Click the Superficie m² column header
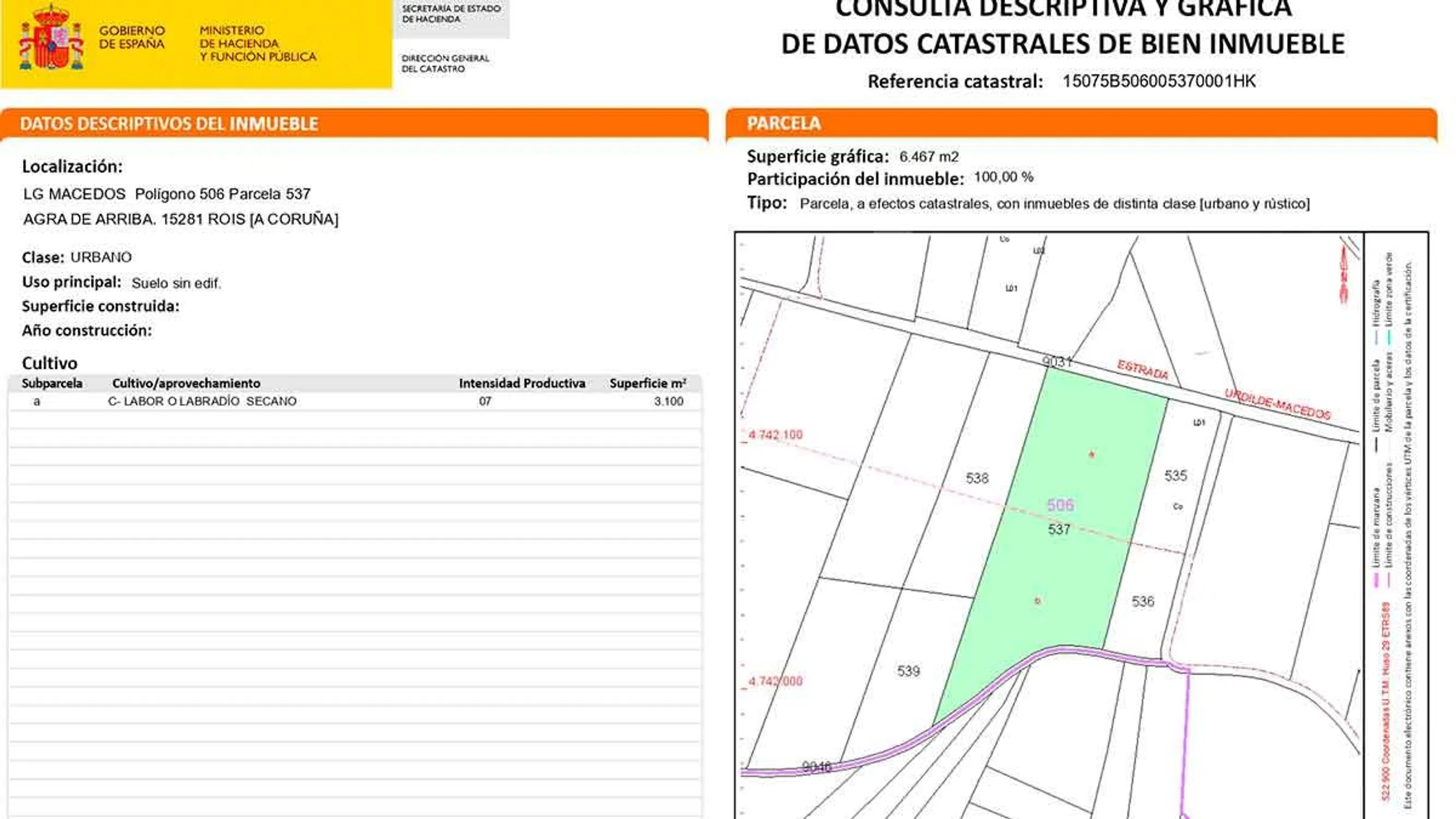This screenshot has width=1456, height=819. click(647, 383)
